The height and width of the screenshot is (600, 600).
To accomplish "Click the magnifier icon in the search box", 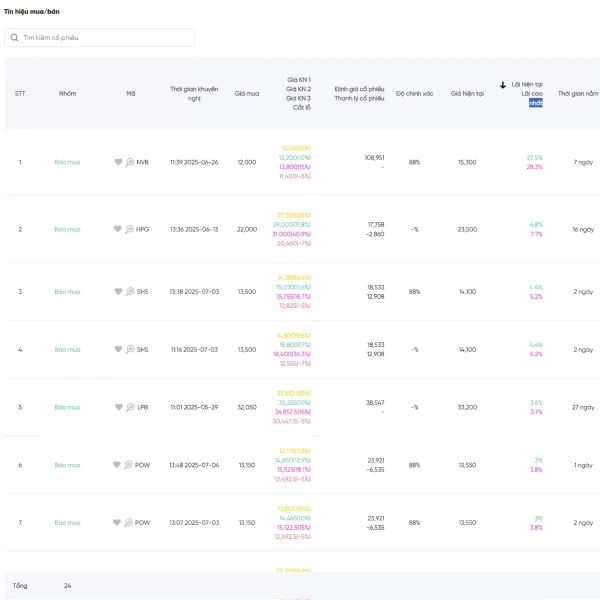I will click(x=14, y=38).
